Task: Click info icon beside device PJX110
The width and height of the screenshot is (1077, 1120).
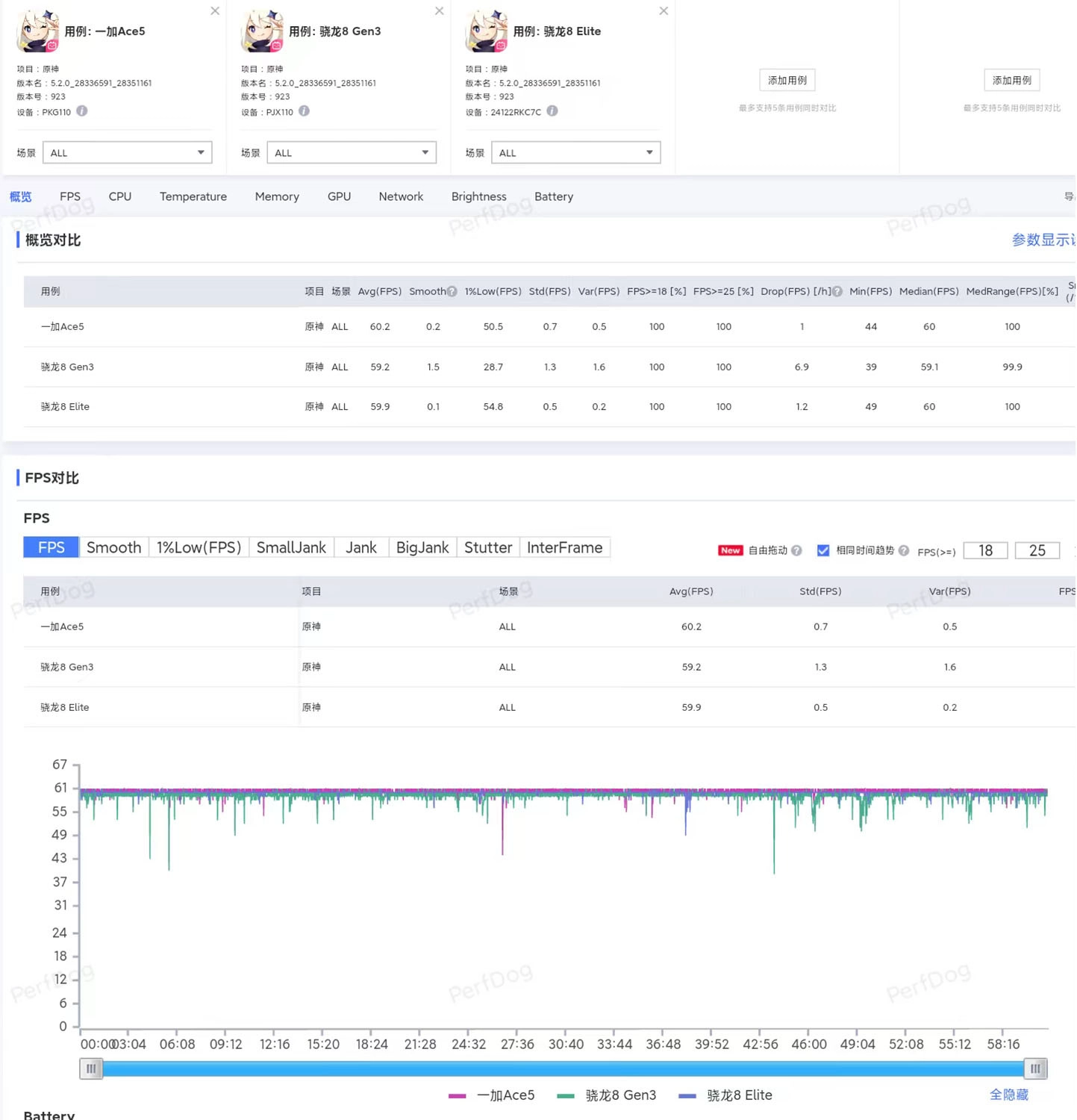Action: (x=304, y=111)
